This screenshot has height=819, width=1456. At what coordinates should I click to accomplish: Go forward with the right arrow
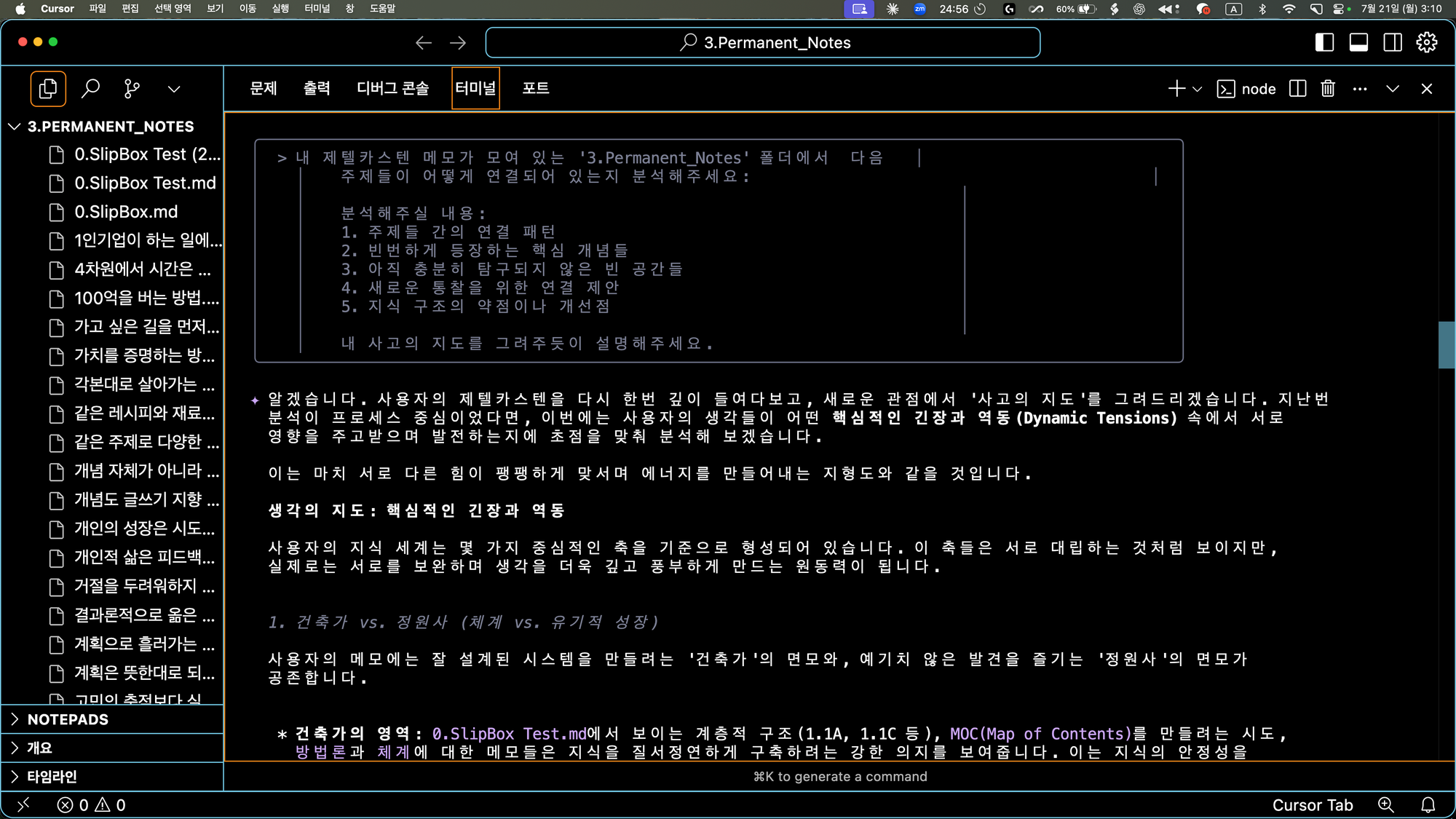(x=458, y=43)
